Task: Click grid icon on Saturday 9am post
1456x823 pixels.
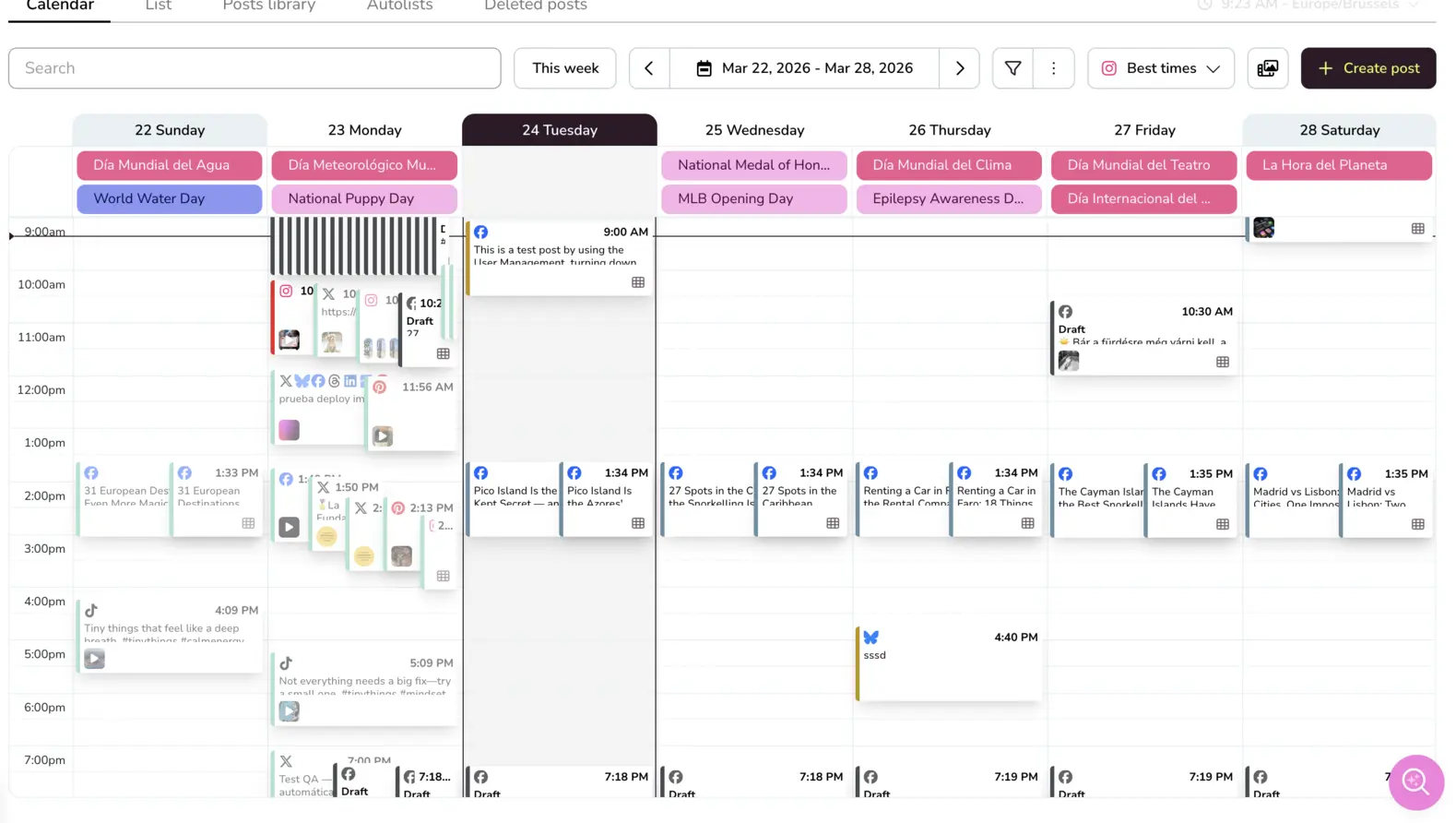Action: (x=1418, y=229)
